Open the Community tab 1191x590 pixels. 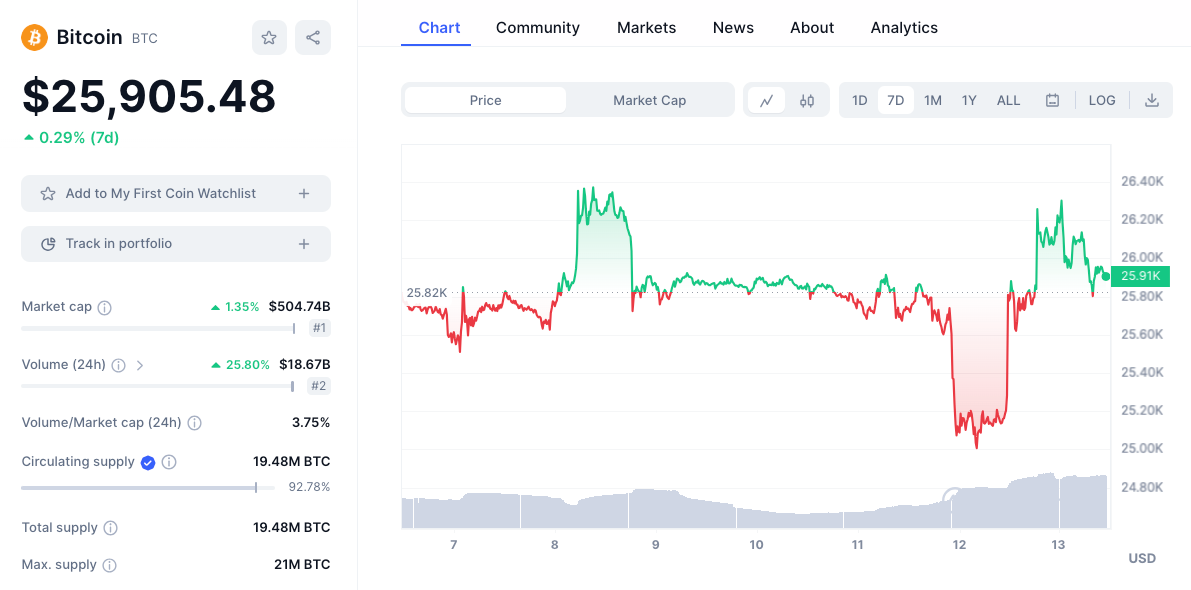coord(538,28)
